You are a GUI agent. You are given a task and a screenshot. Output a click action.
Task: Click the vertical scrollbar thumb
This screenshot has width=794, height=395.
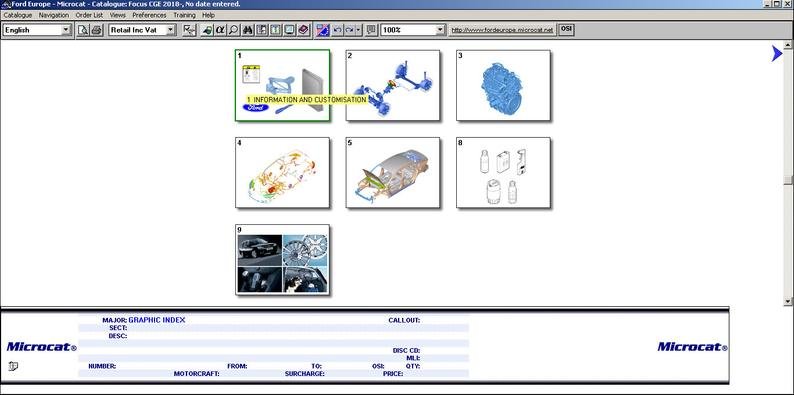[787, 180]
